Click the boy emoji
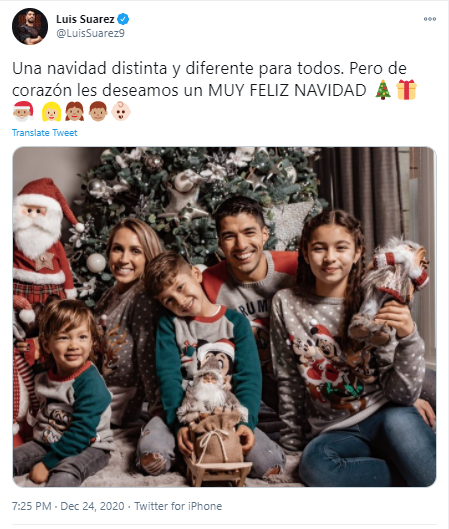The height and width of the screenshot is (529, 449). click(x=98, y=111)
